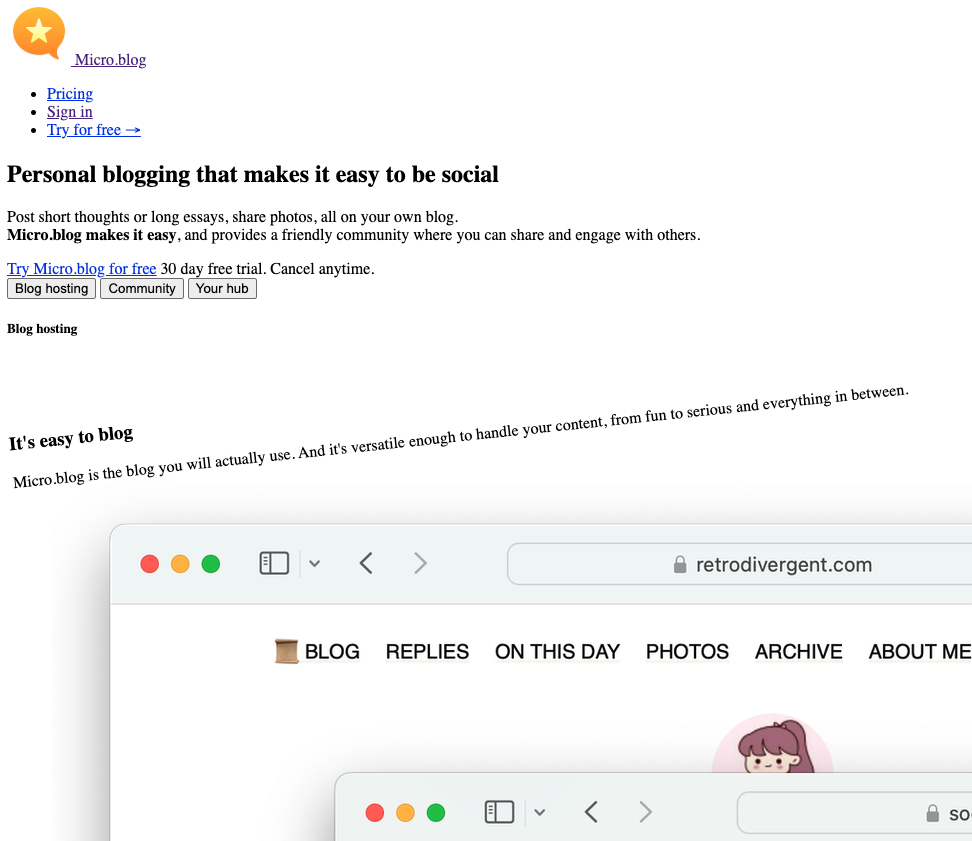This screenshot has height=841, width=972.
Task: Click the 'Micro.blog makes it easy' bold sentence
Action: 92,235
